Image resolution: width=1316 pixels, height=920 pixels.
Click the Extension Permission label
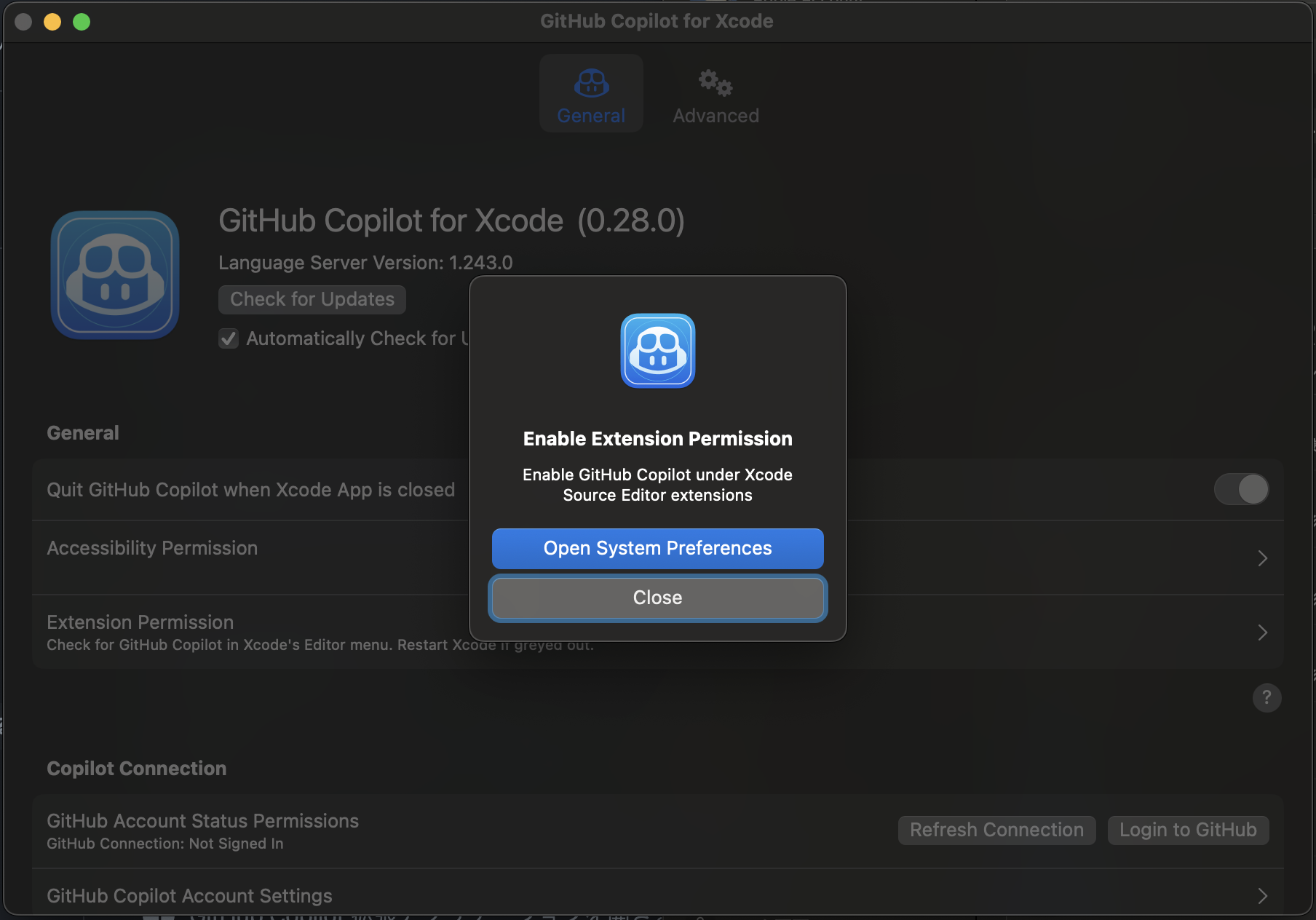pos(140,622)
